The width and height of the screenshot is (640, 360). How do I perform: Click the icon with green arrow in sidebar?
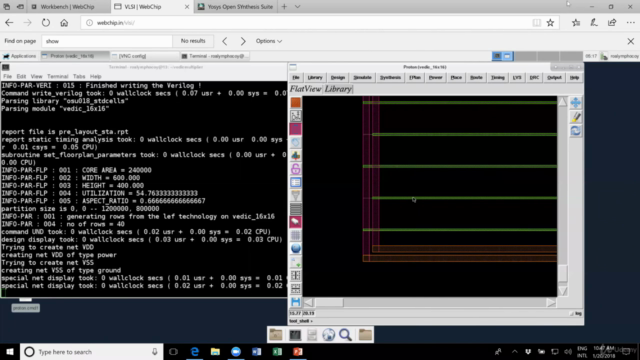tap(296, 262)
